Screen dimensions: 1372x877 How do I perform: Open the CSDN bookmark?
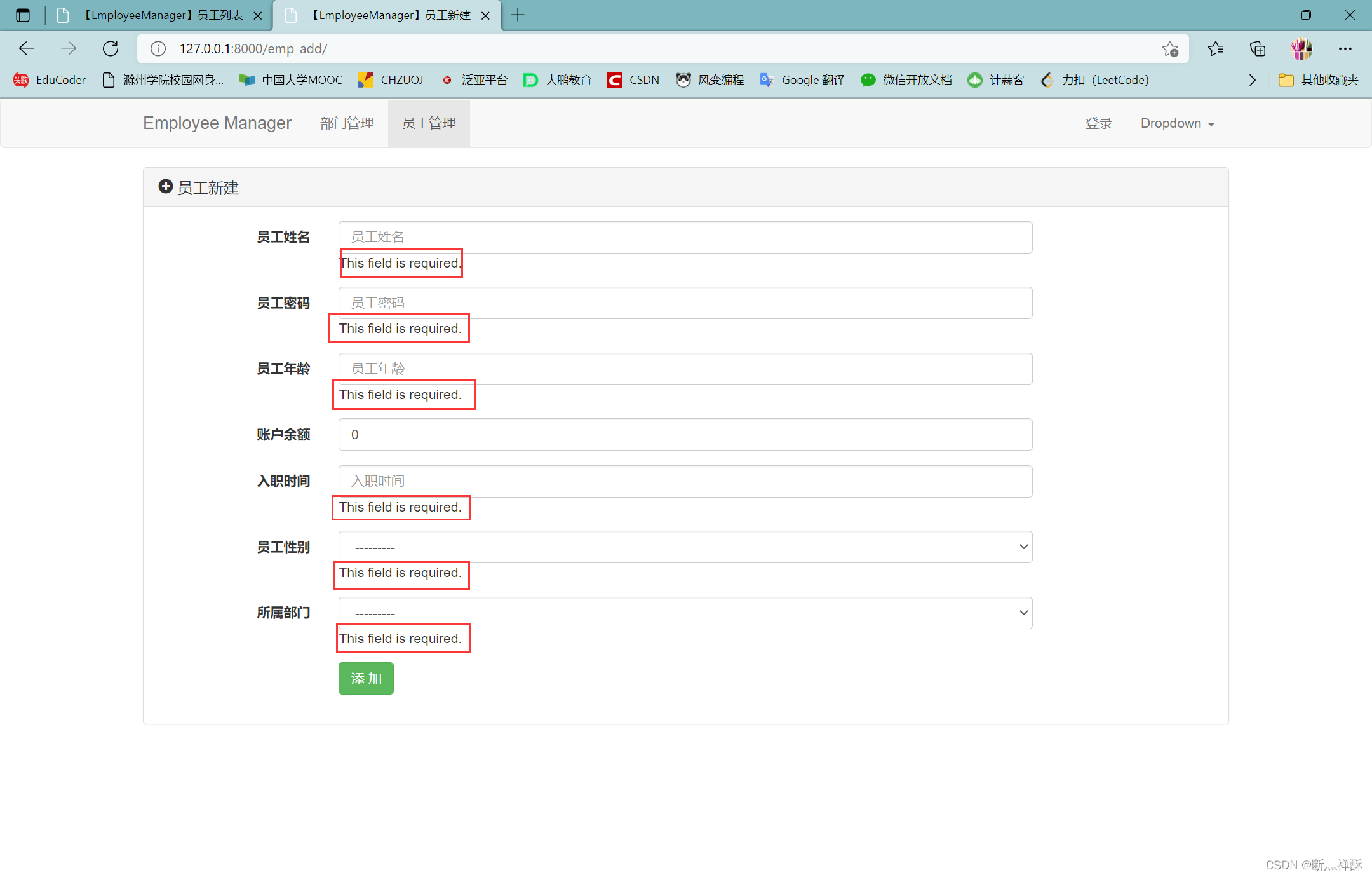[x=633, y=79]
